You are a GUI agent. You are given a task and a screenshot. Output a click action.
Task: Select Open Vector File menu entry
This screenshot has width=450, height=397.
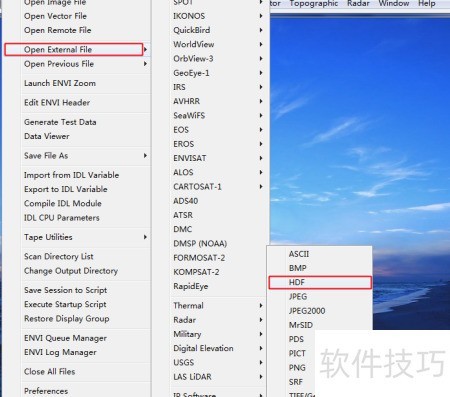[x=55, y=16]
